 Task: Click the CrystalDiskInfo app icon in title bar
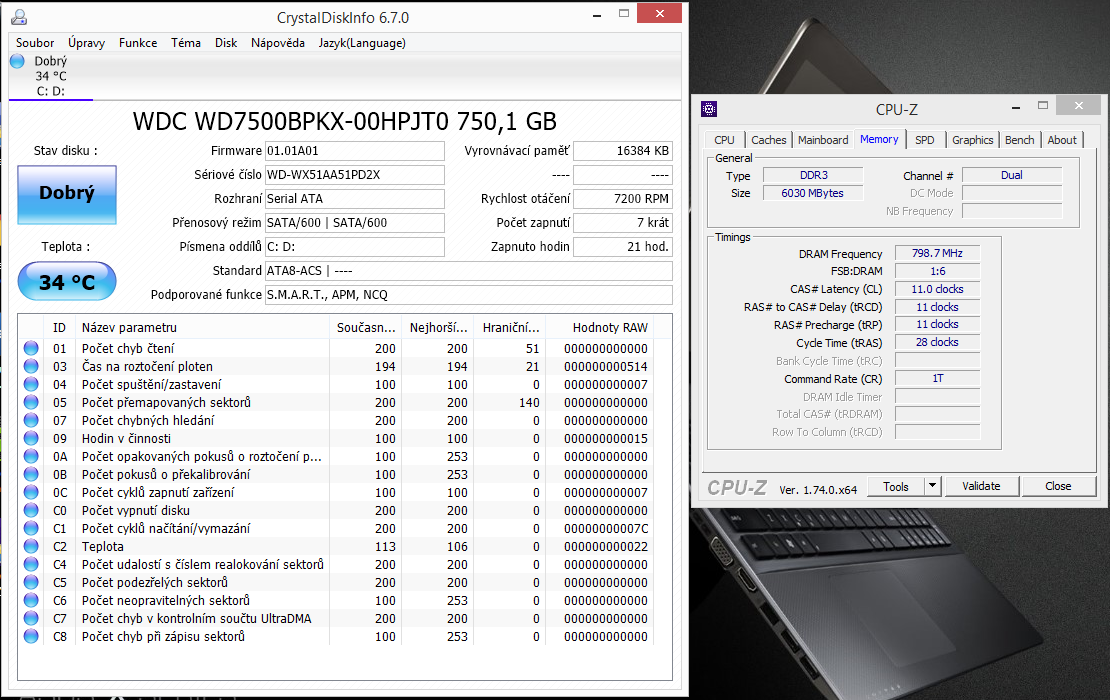tap(18, 18)
